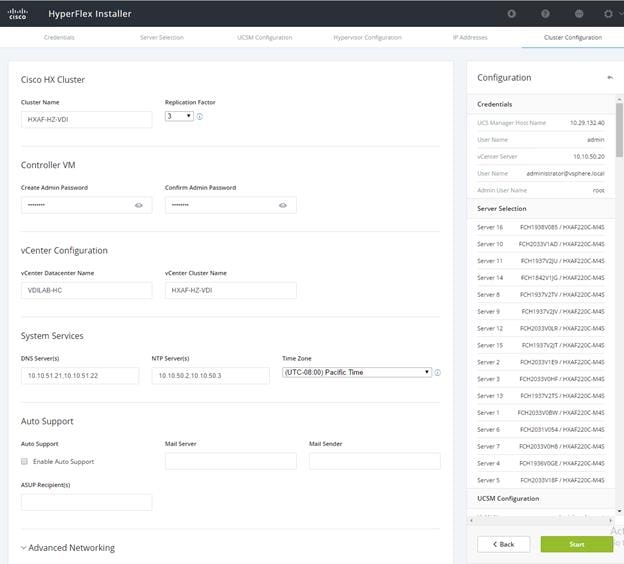Open the settings gear icon in header
The width and height of the screenshot is (624, 564).
tap(608, 14)
